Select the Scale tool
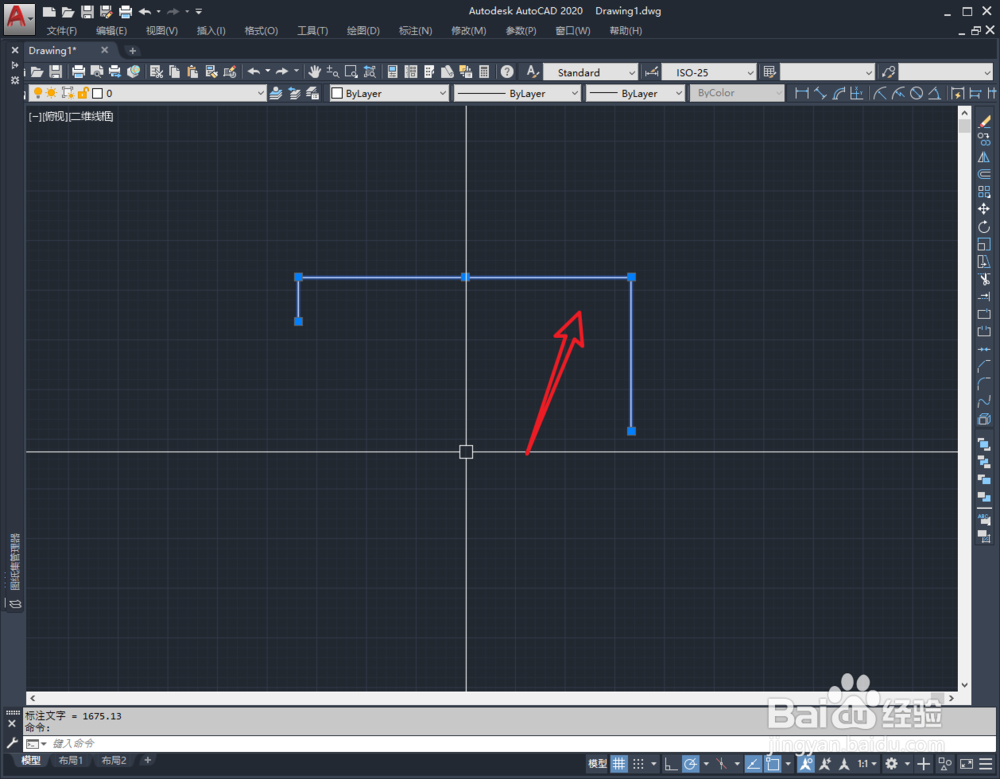1000x779 pixels. 984,244
